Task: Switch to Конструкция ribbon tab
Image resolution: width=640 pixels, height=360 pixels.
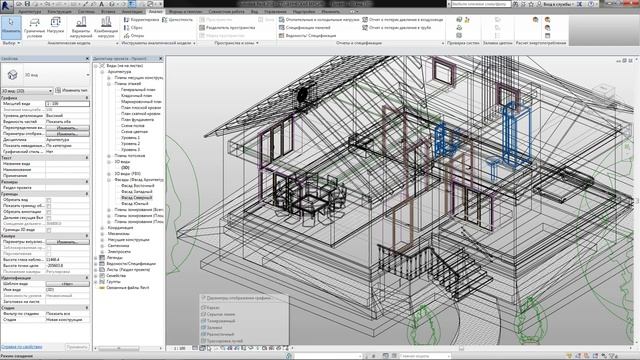Action: tap(59, 11)
